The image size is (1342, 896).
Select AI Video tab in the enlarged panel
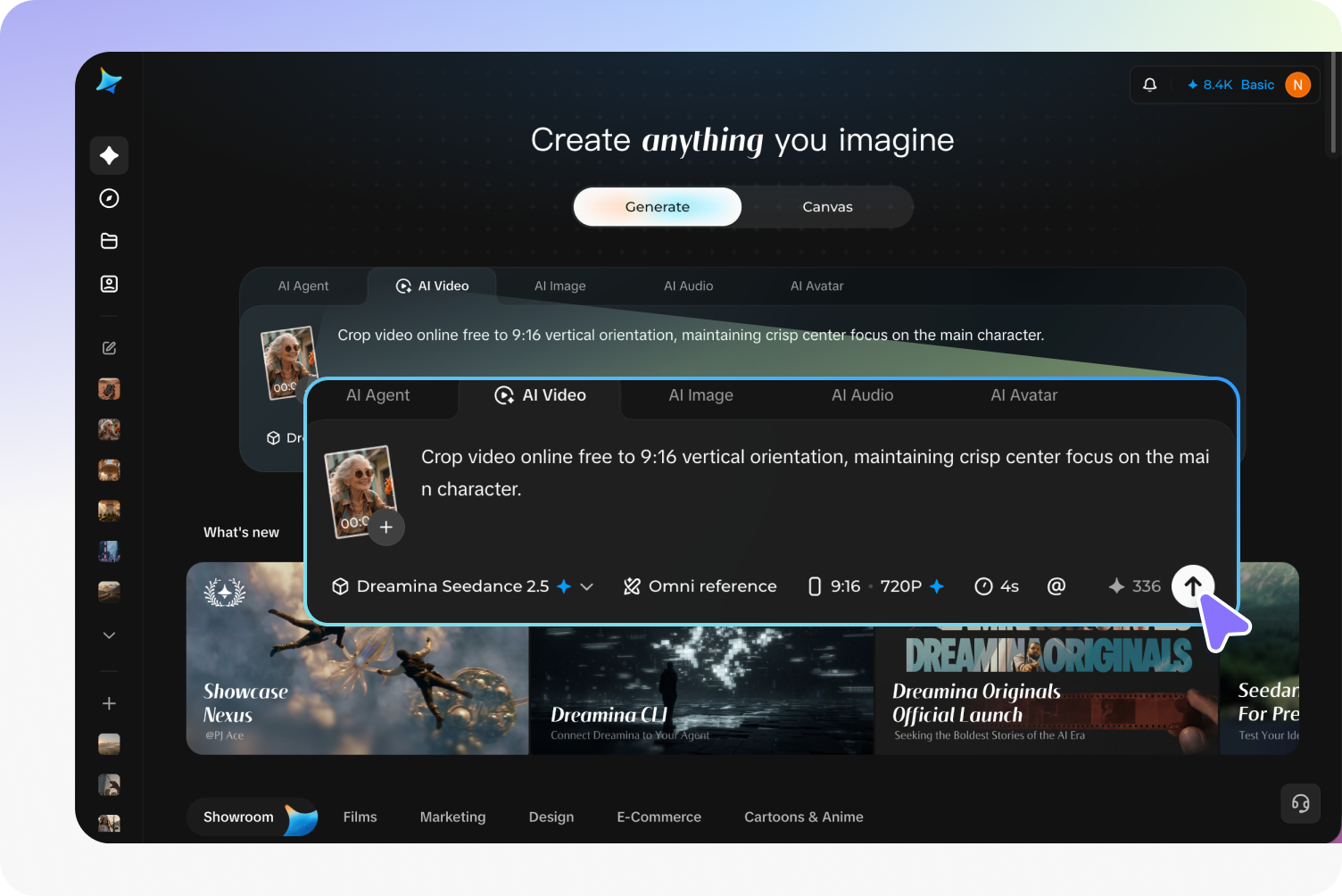(x=540, y=395)
